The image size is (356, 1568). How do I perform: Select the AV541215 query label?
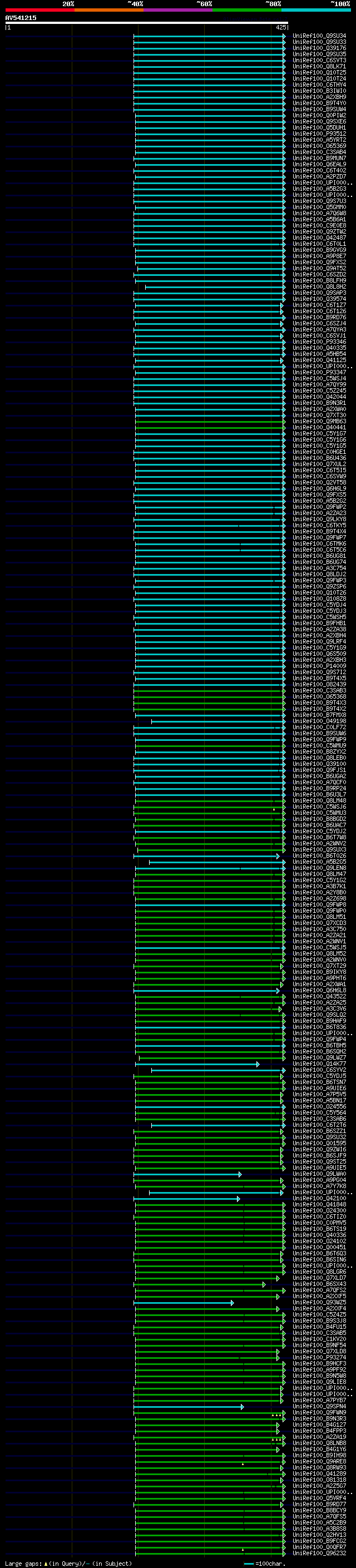point(21,18)
